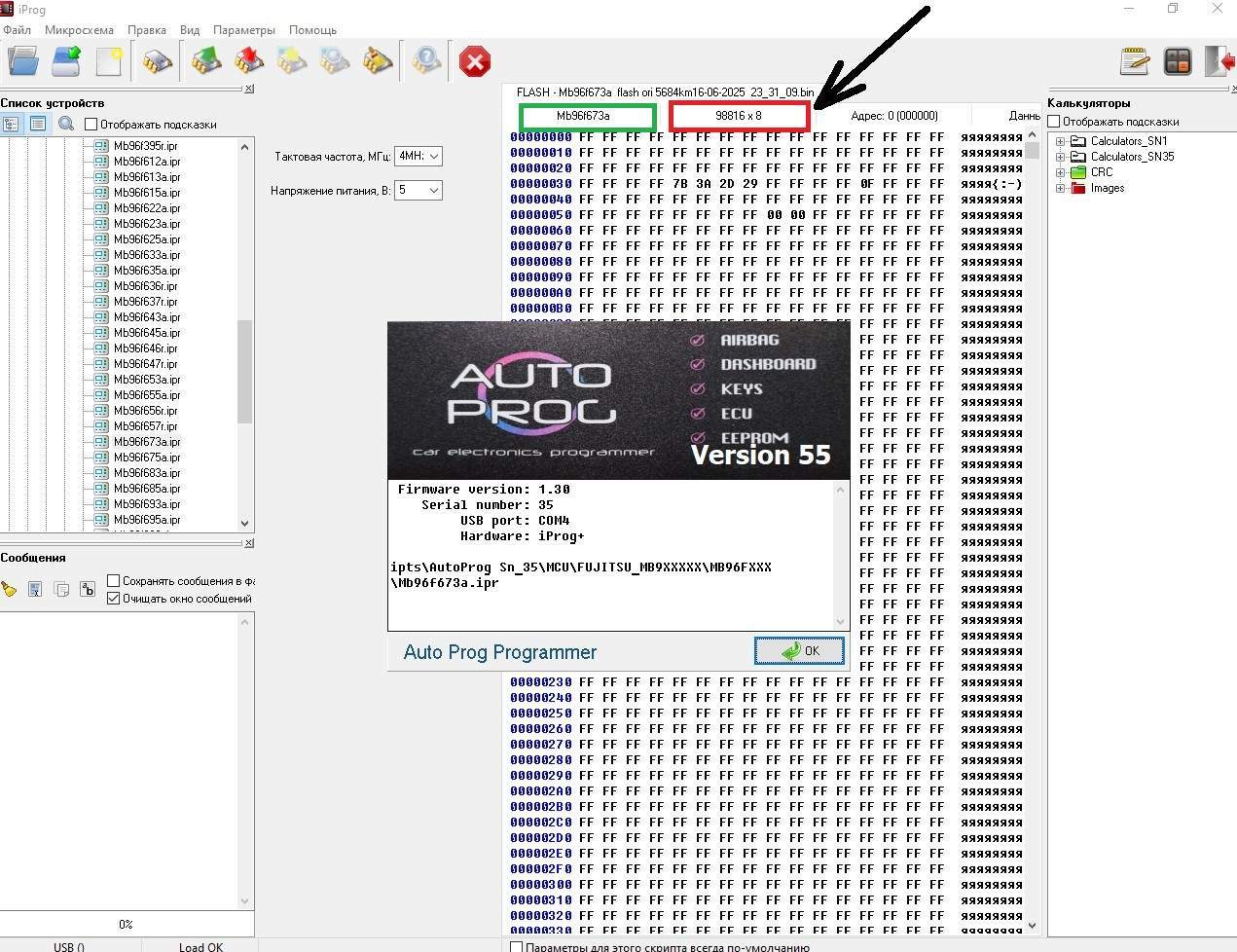Click the exit door icon
The width and height of the screenshot is (1237, 952).
coord(1220,62)
